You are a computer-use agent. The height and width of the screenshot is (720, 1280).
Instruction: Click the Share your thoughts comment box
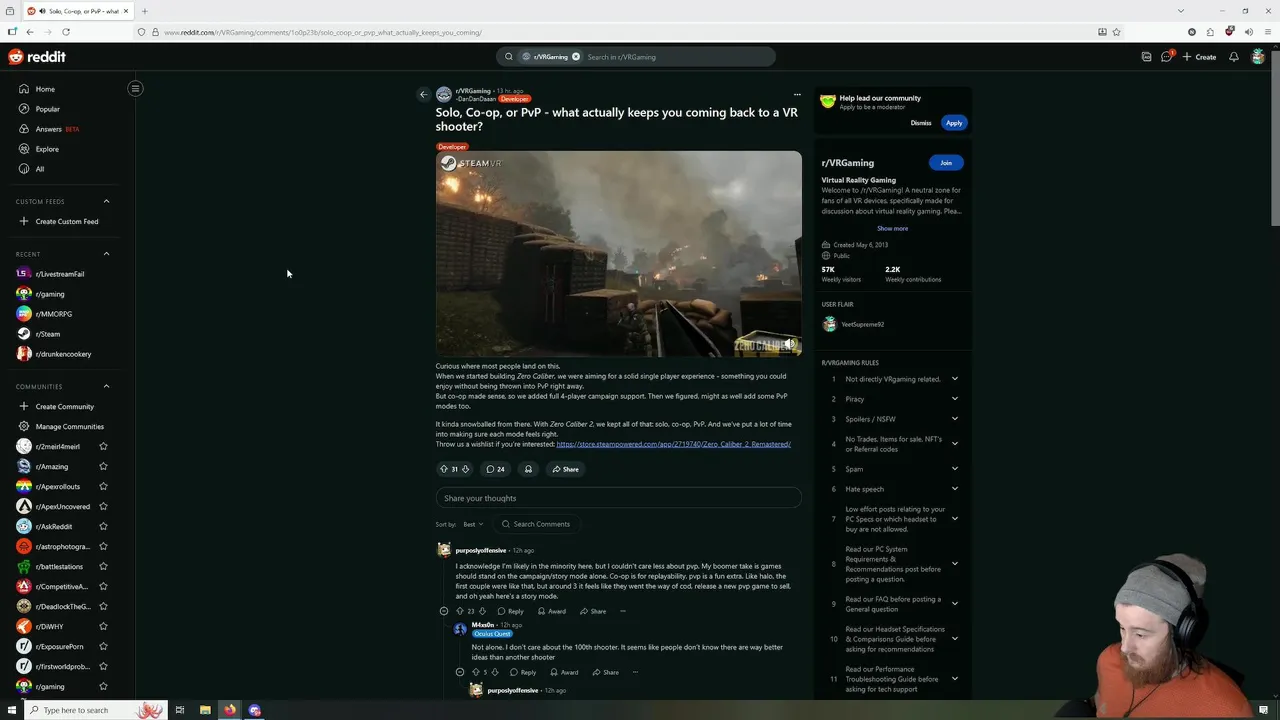click(618, 498)
